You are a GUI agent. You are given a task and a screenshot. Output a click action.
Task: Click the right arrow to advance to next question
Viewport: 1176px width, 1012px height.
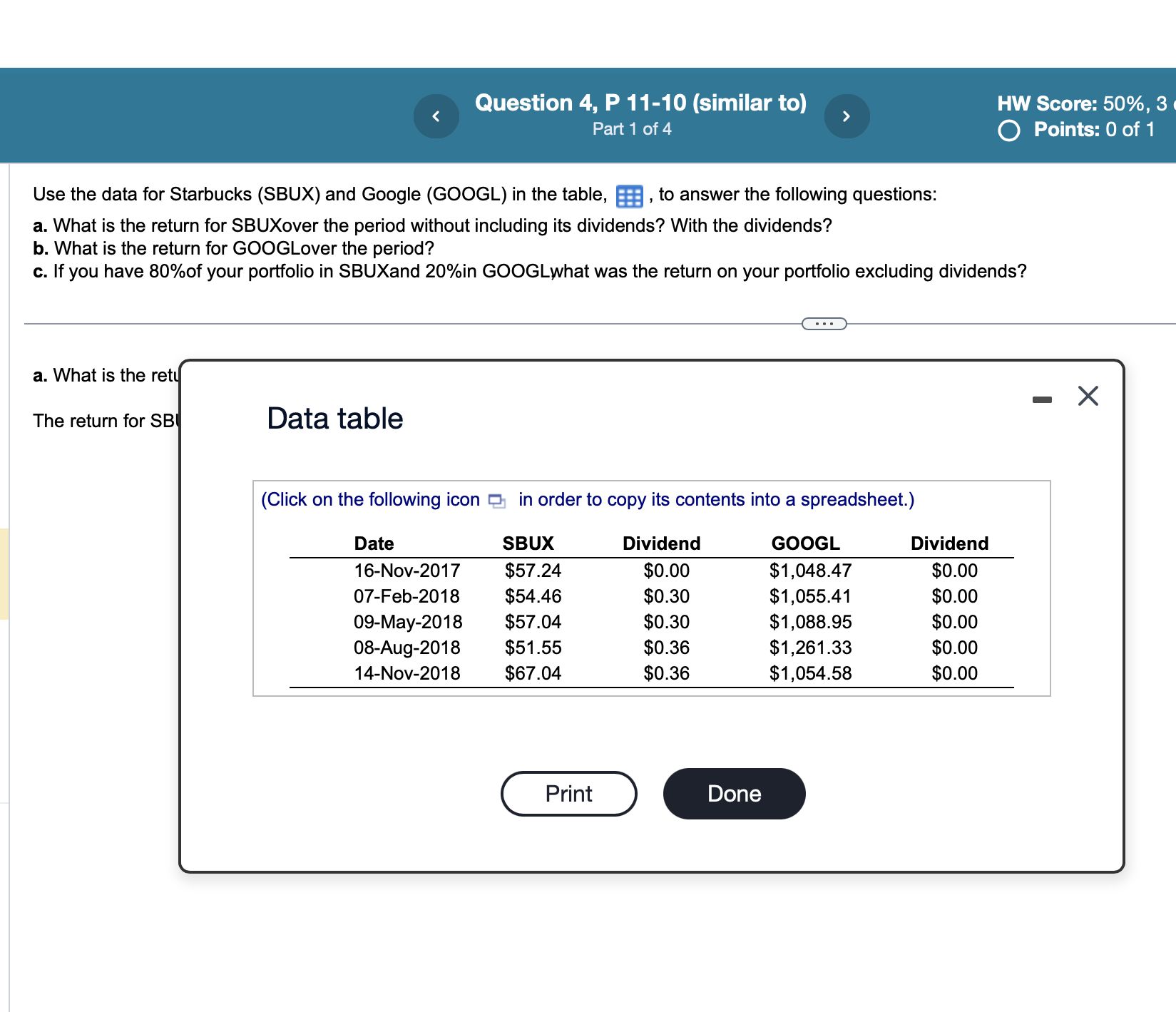847,116
